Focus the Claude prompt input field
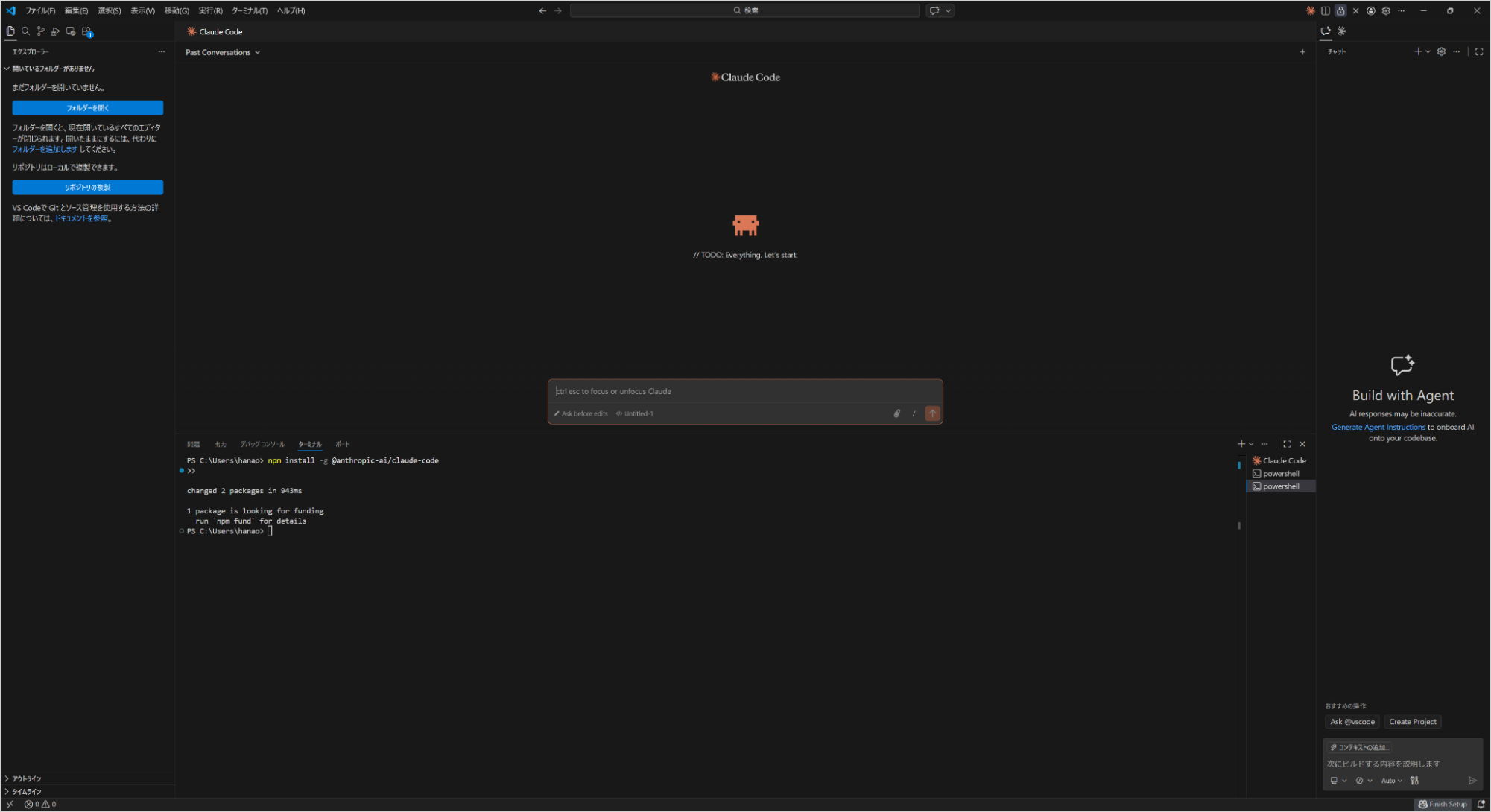 click(745, 391)
